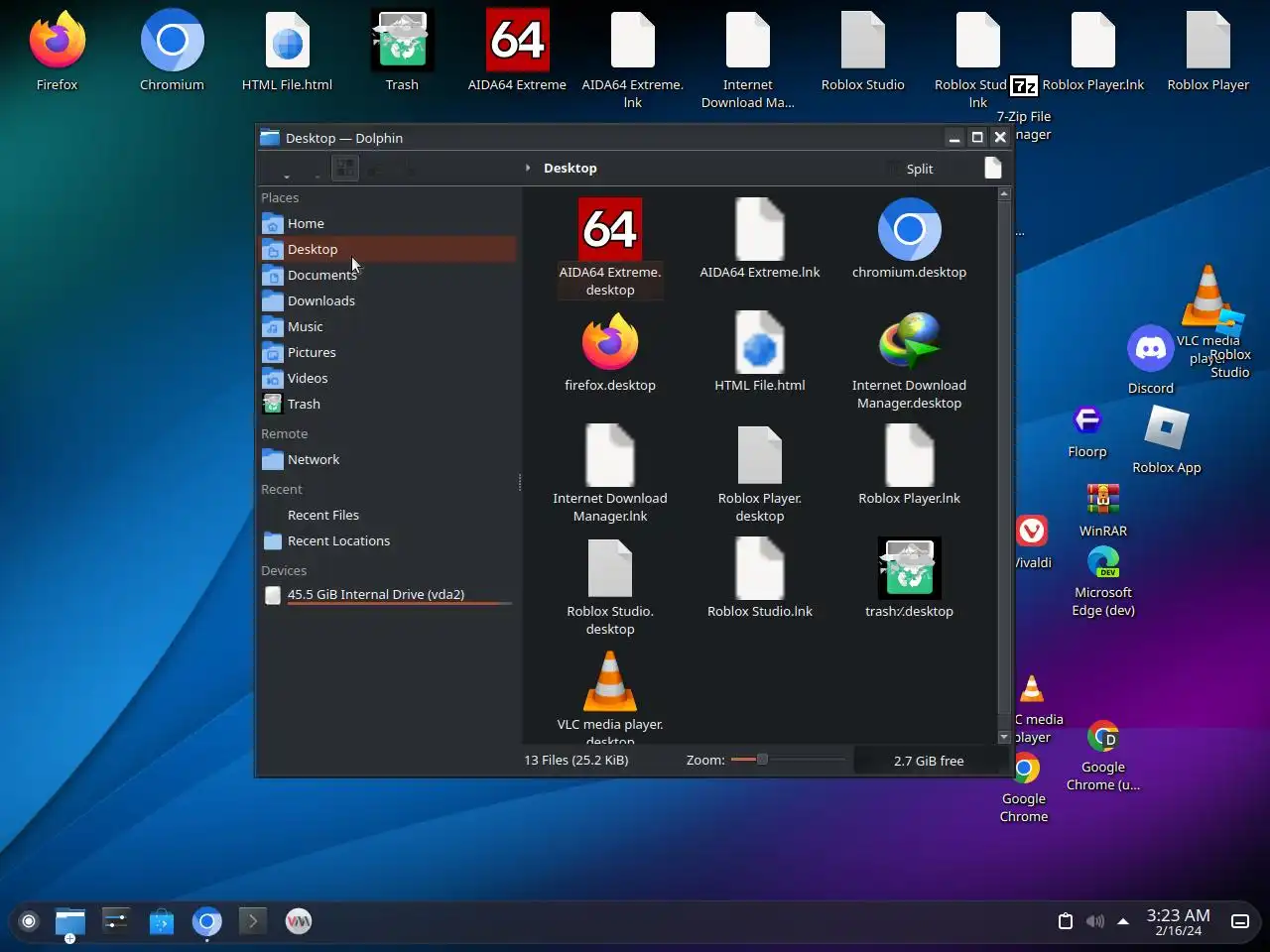The width and height of the screenshot is (1270, 952).
Task: Open Videos in Places panel
Action: point(387,378)
